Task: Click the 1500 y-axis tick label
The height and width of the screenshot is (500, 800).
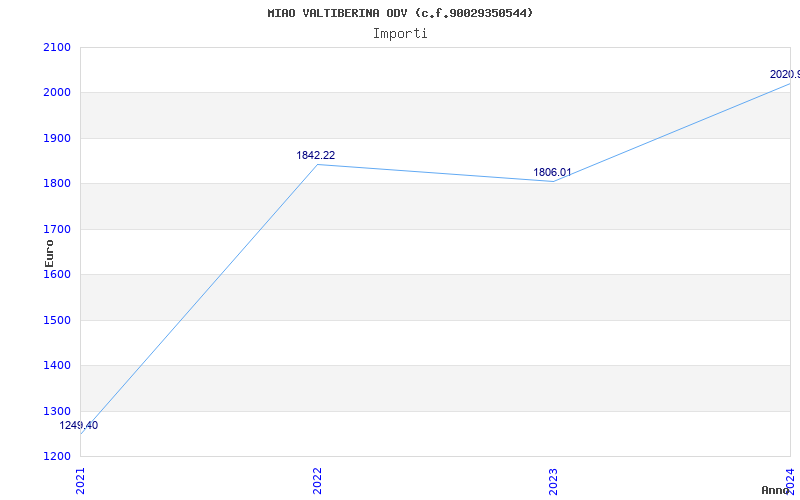Action: point(57,320)
